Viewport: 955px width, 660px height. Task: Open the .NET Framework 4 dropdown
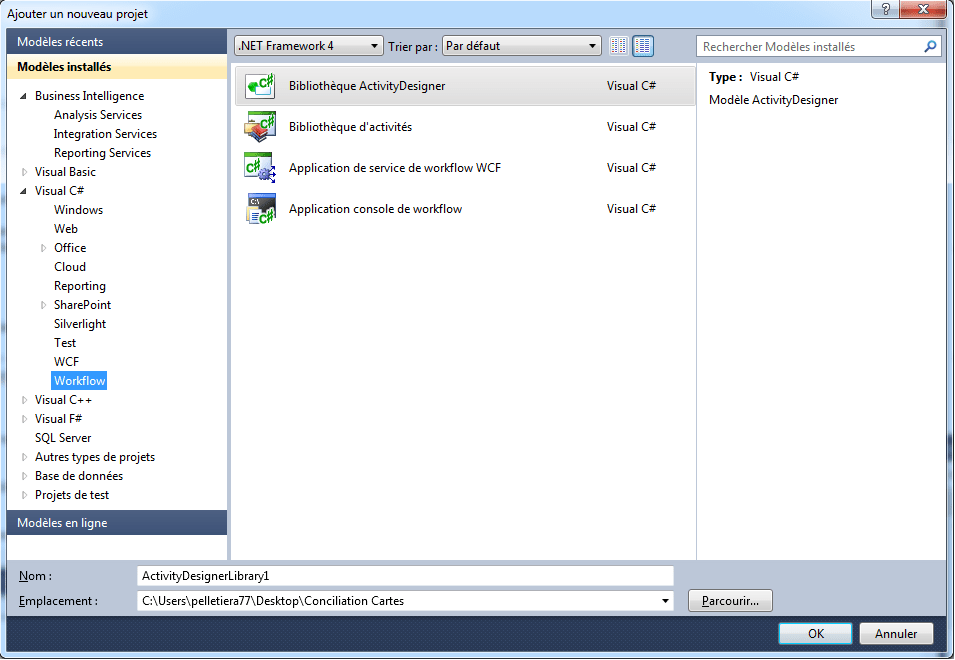point(374,45)
